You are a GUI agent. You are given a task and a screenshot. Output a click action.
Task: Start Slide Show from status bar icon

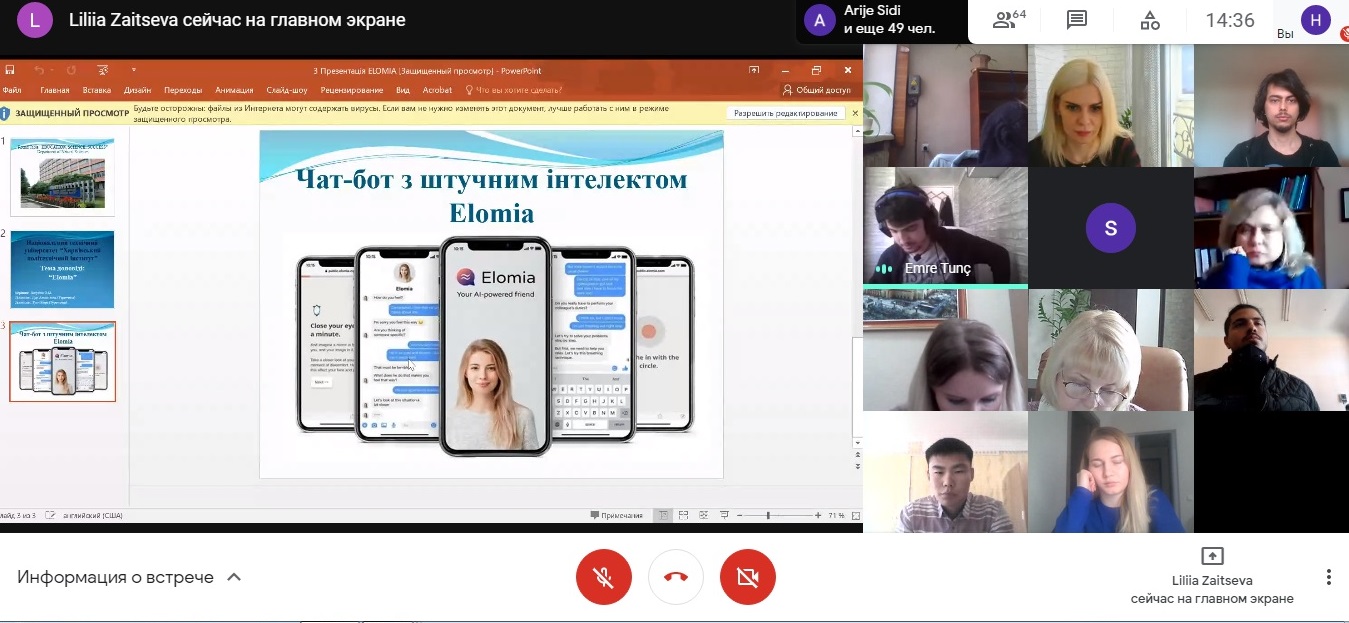coord(724,515)
